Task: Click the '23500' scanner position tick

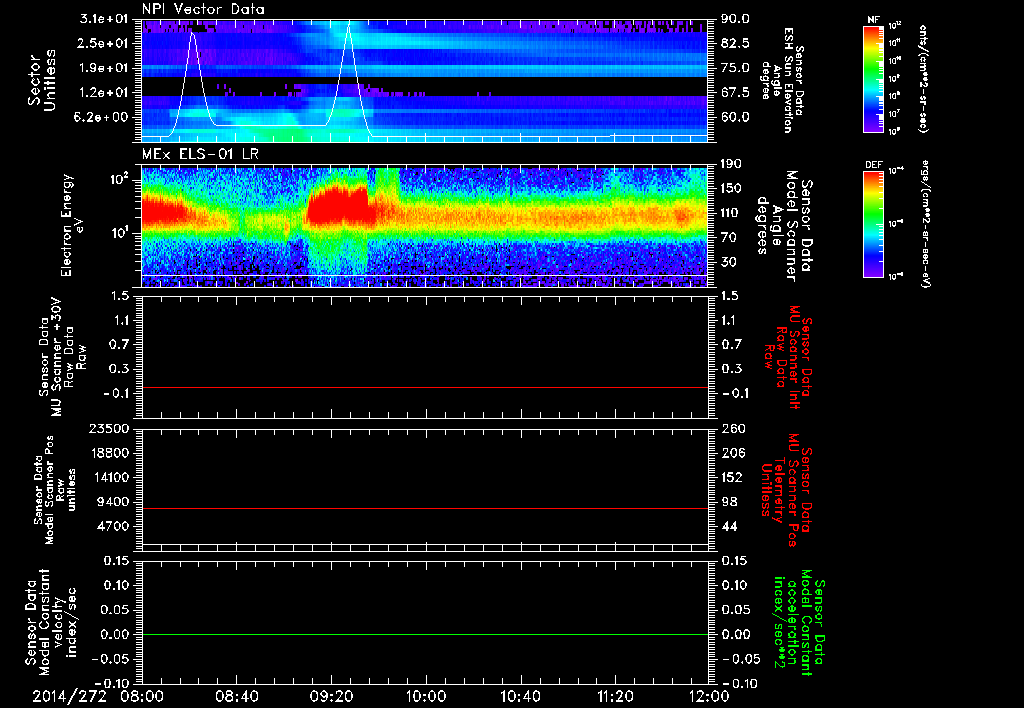Action: (110, 428)
